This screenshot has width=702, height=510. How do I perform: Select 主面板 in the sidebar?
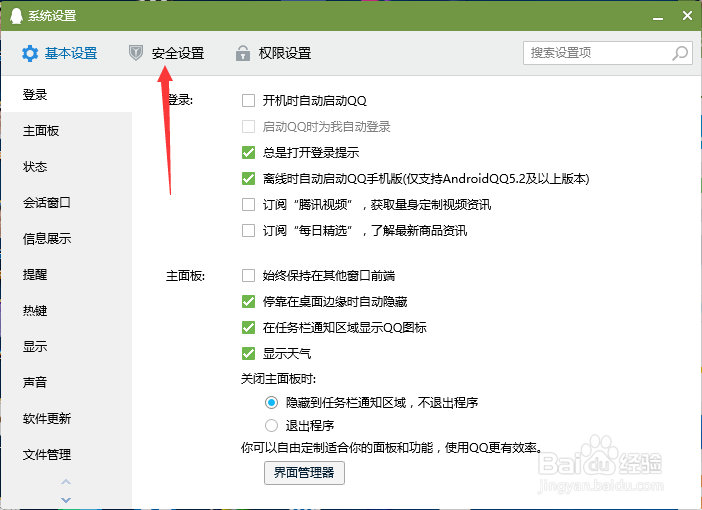point(66,131)
